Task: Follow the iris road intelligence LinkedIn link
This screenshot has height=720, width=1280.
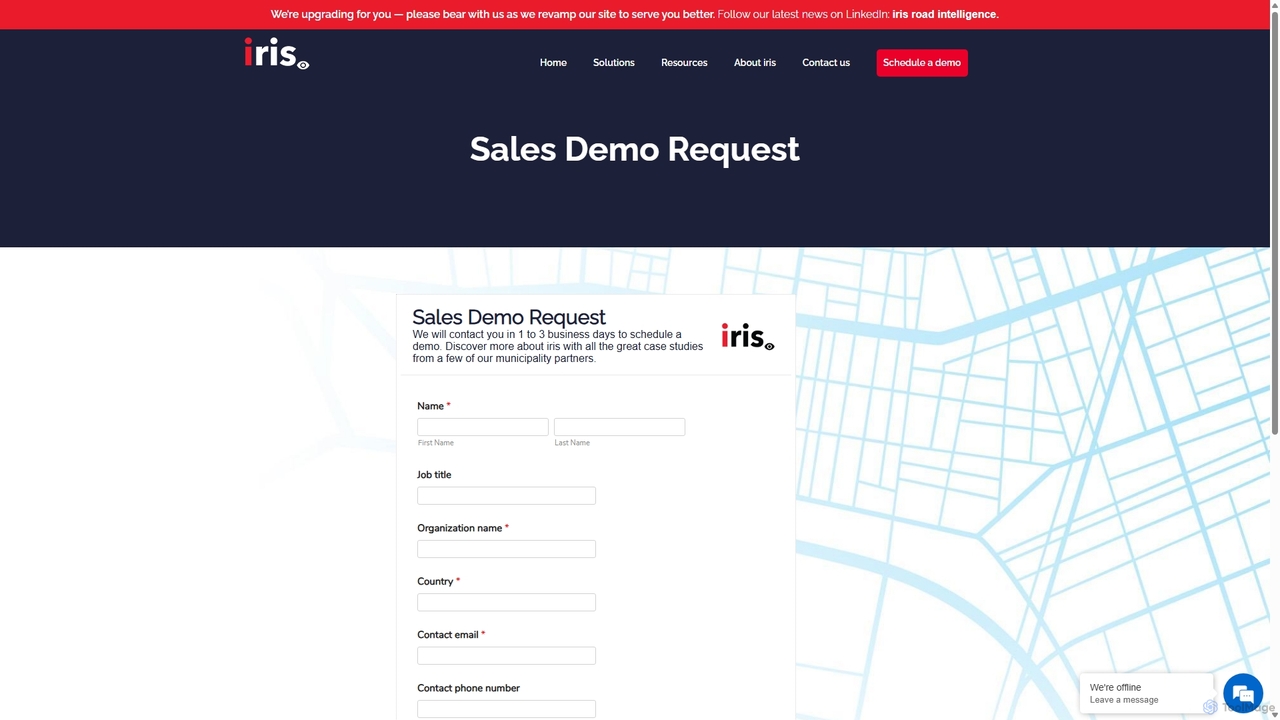Action: (945, 14)
